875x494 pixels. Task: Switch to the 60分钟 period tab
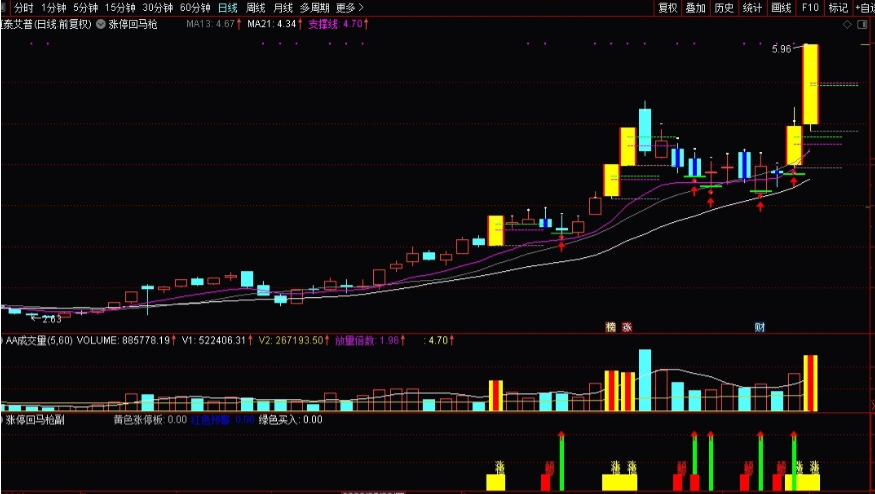pyautogui.click(x=195, y=8)
